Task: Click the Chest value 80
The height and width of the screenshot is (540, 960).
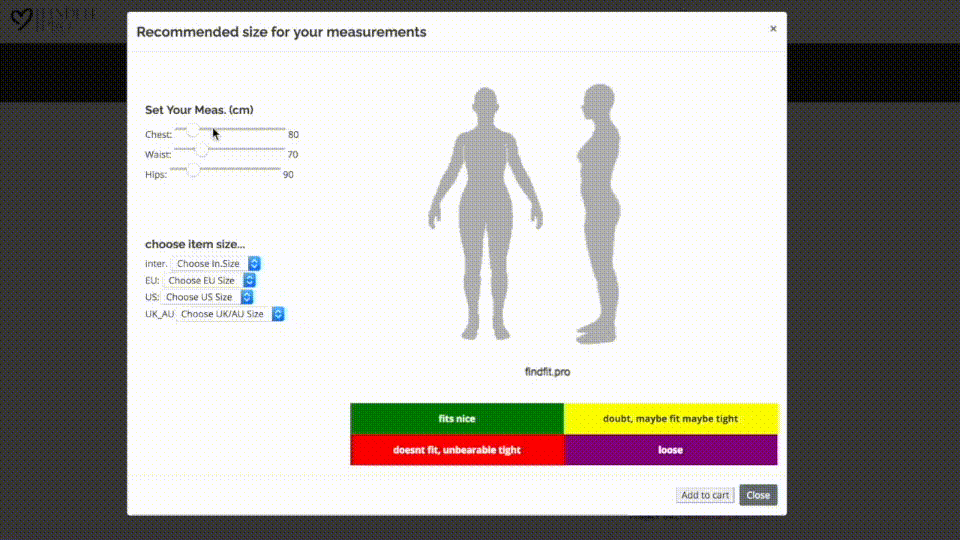Action: (293, 135)
